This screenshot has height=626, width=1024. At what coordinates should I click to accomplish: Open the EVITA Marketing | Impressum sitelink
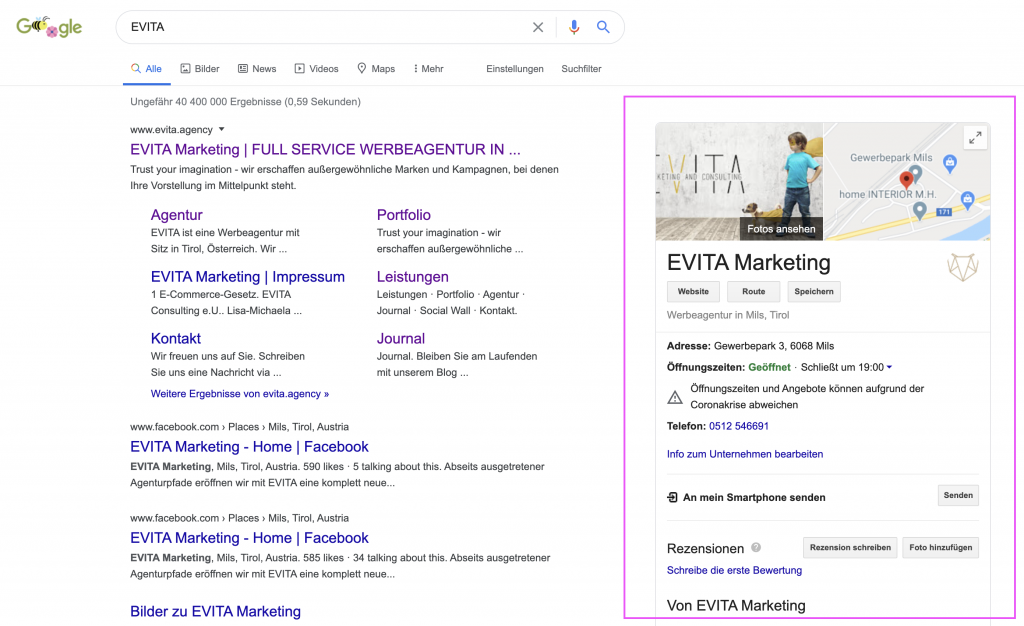(x=248, y=277)
